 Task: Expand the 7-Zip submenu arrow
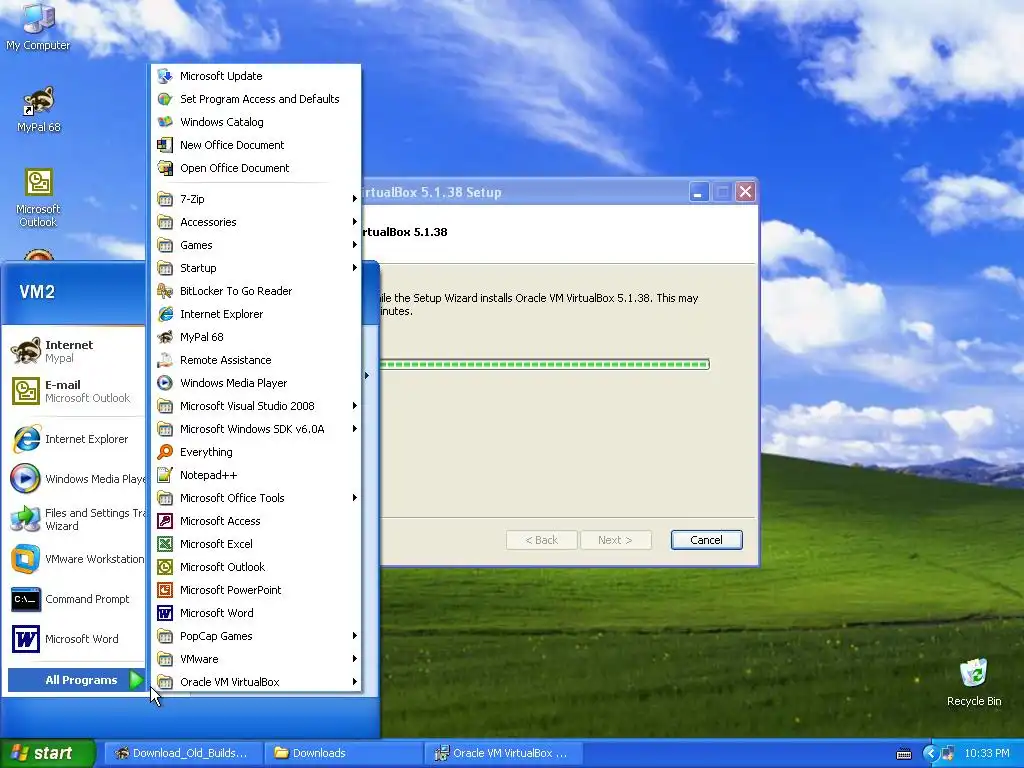(x=355, y=199)
